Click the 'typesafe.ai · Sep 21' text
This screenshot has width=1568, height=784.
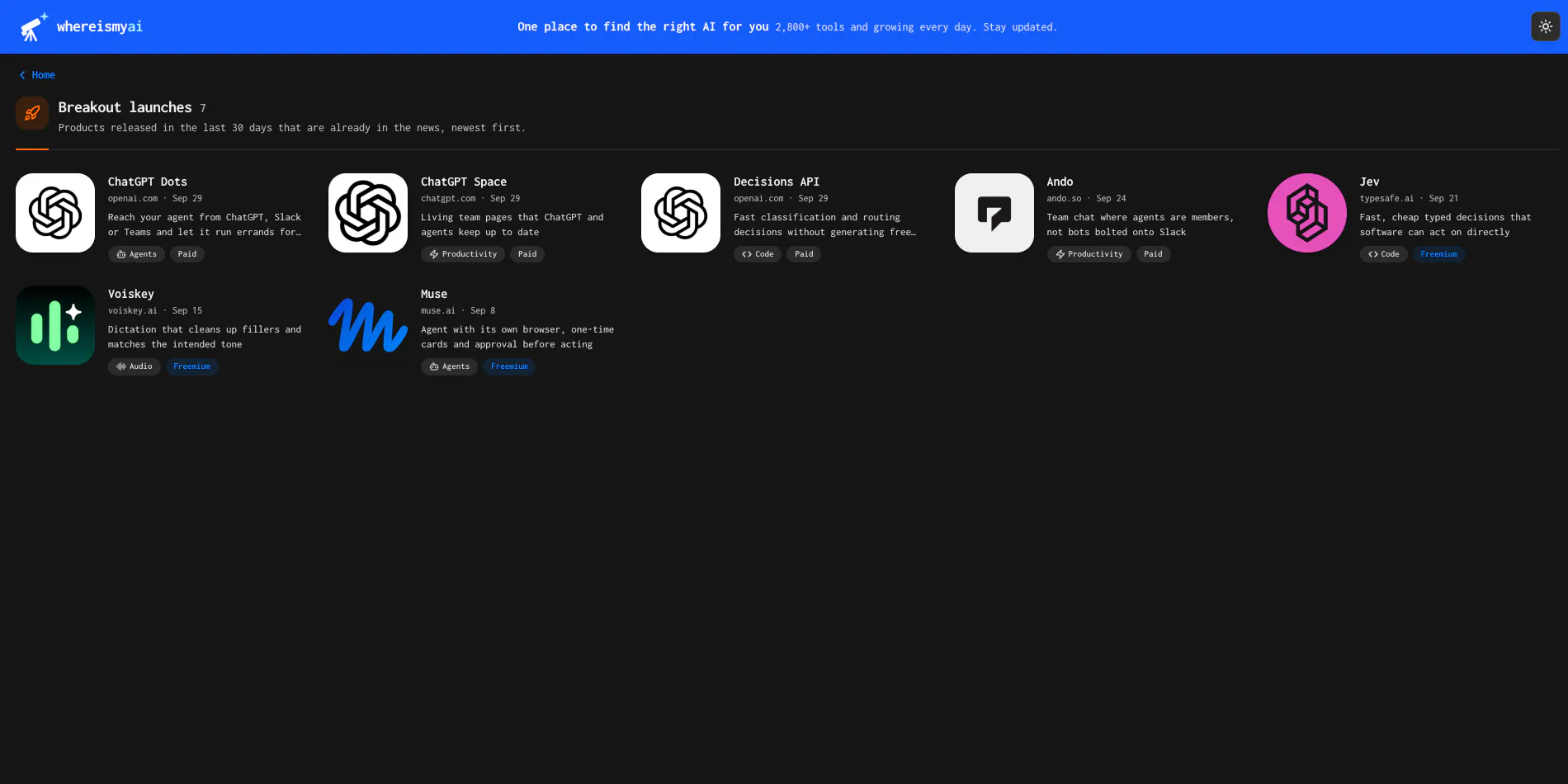pyautogui.click(x=1410, y=198)
